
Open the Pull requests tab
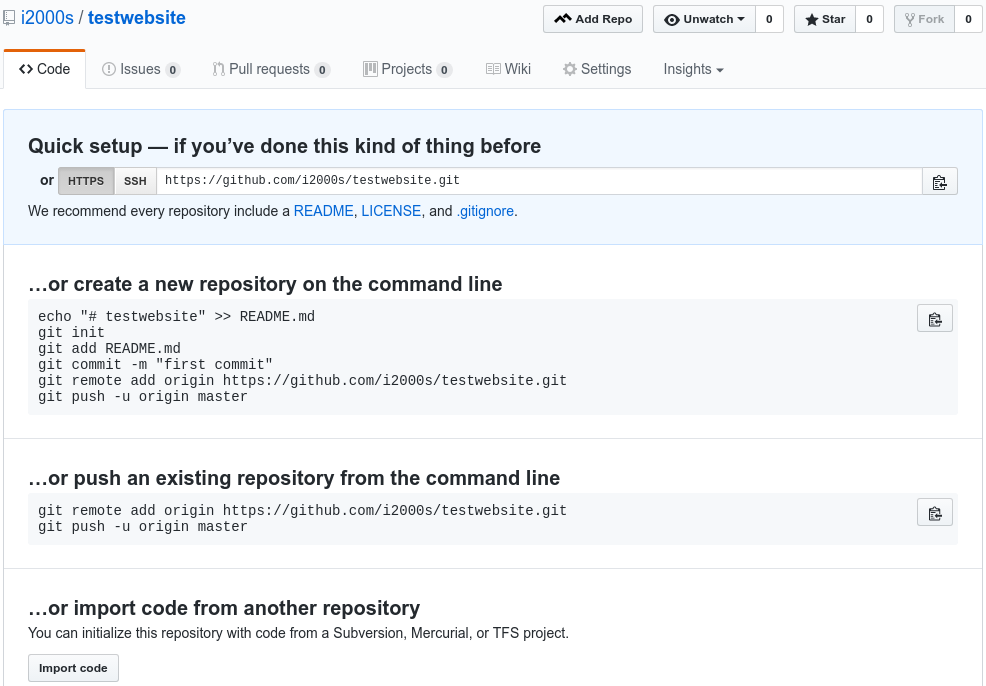(x=271, y=69)
